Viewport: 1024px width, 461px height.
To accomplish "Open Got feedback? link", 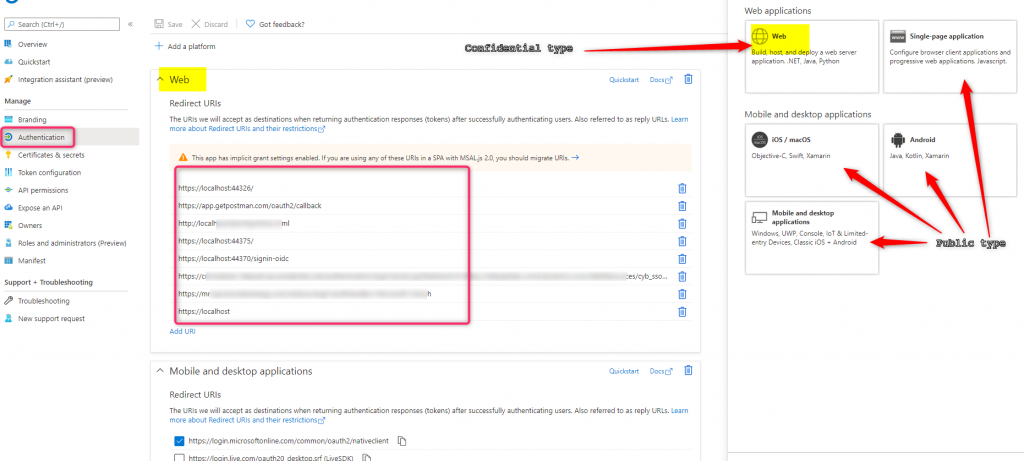I will tap(275, 24).
